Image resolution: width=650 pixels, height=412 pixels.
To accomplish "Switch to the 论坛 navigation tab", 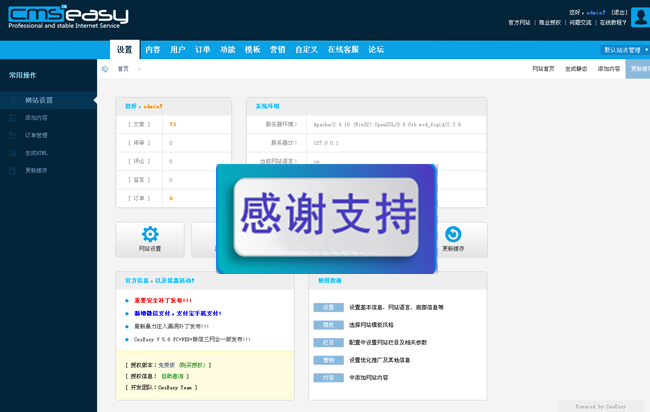I will coord(376,50).
